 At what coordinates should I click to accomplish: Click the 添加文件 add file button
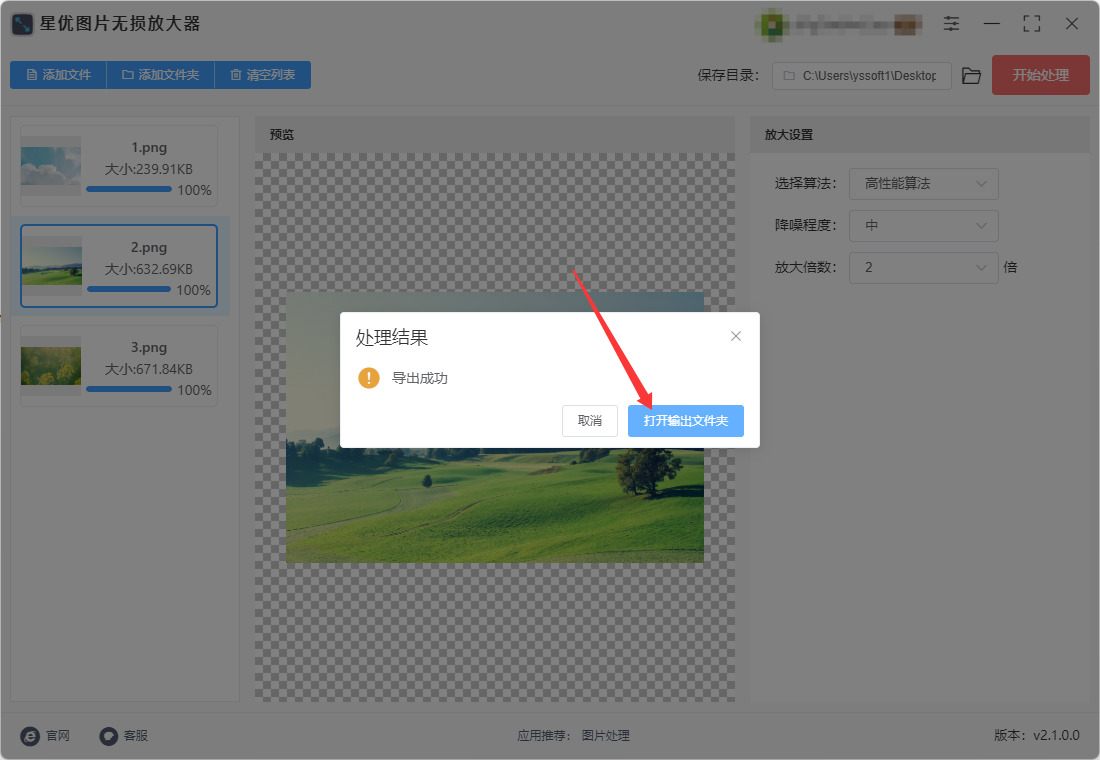click(x=58, y=75)
